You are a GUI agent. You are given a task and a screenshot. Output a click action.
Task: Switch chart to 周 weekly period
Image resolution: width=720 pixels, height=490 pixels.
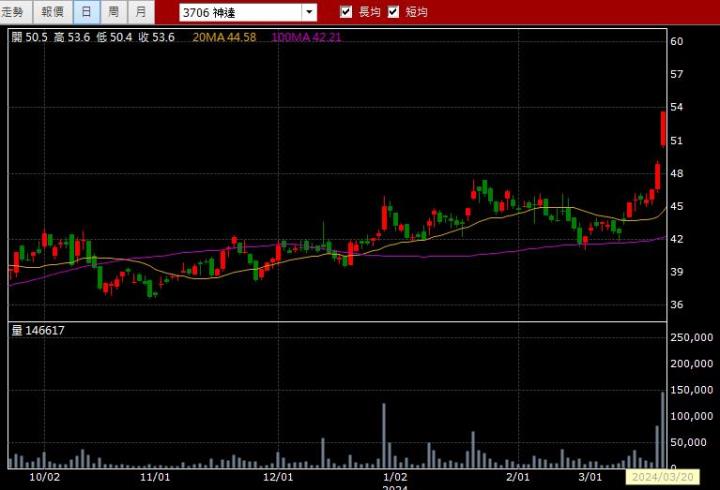tap(113, 12)
